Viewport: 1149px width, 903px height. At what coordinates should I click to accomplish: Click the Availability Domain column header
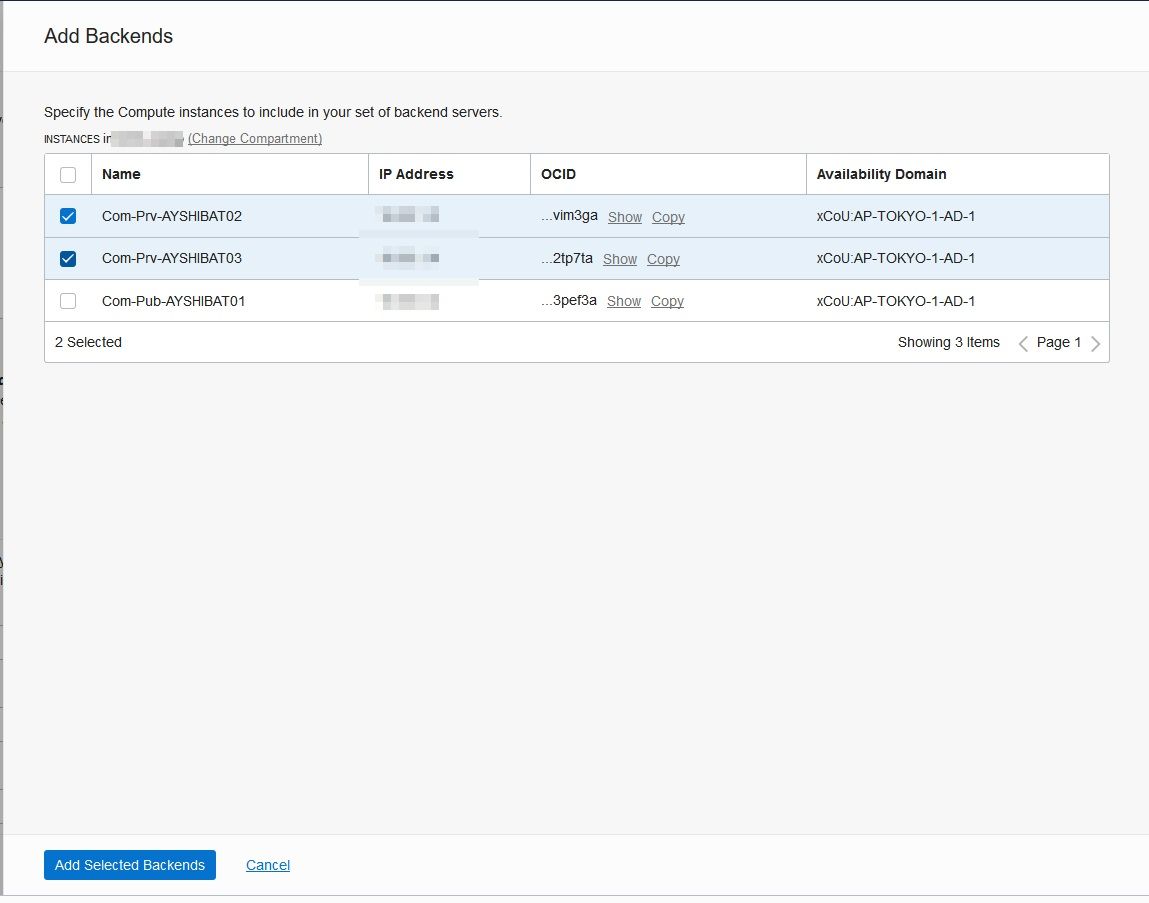pos(881,174)
